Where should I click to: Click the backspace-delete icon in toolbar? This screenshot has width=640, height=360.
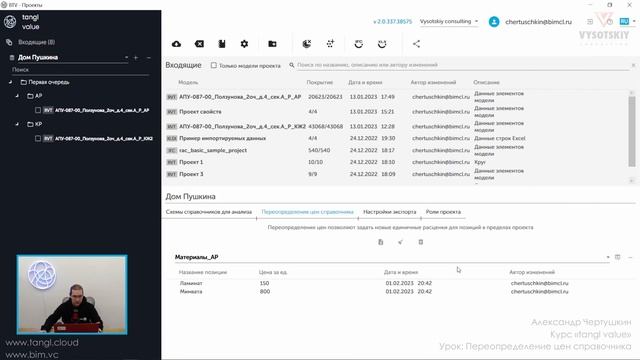point(199,44)
